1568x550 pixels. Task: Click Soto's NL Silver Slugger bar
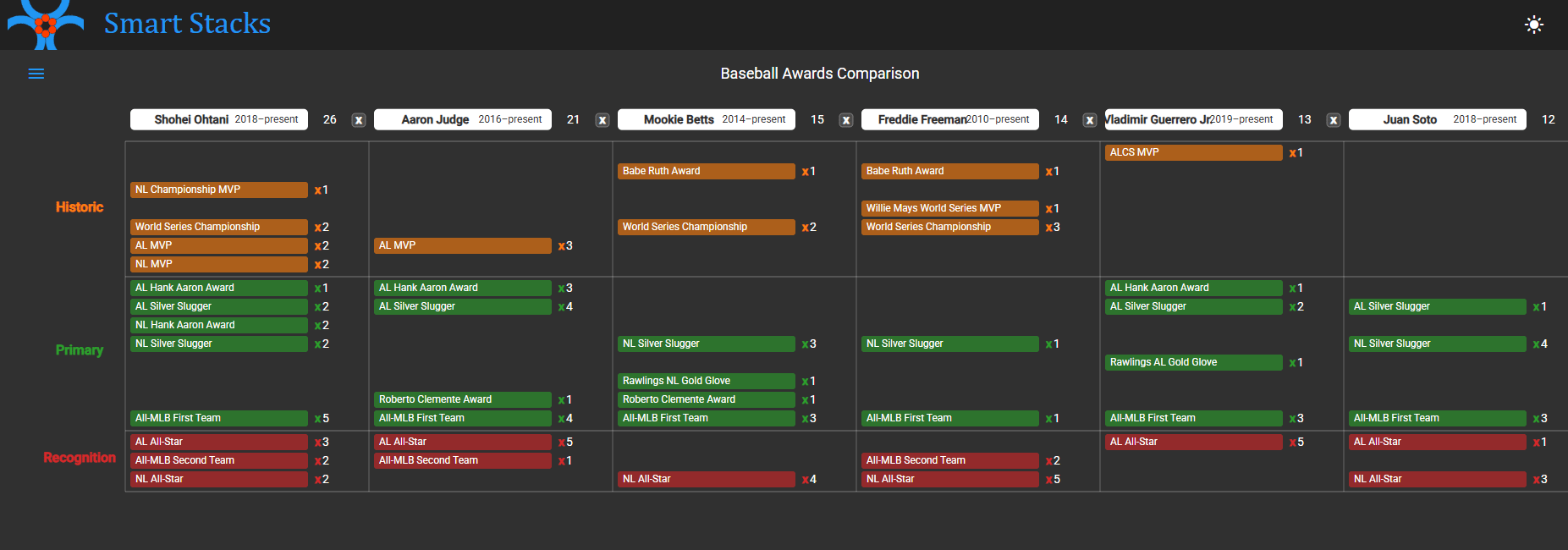pos(1437,344)
